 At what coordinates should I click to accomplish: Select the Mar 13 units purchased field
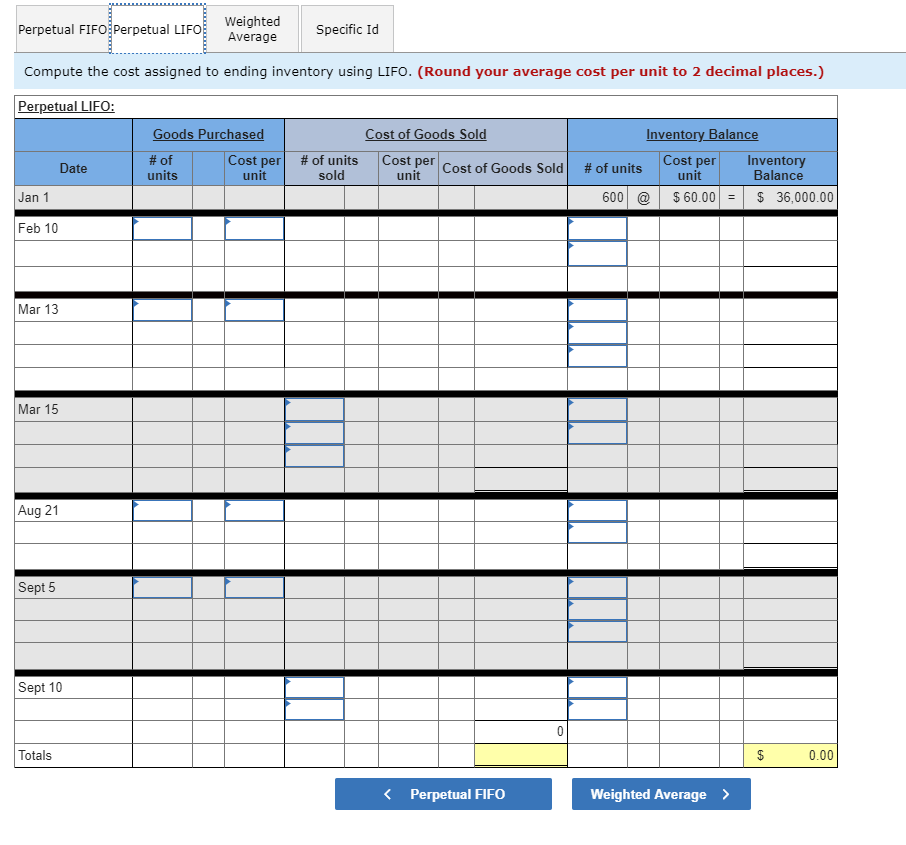pos(163,309)
